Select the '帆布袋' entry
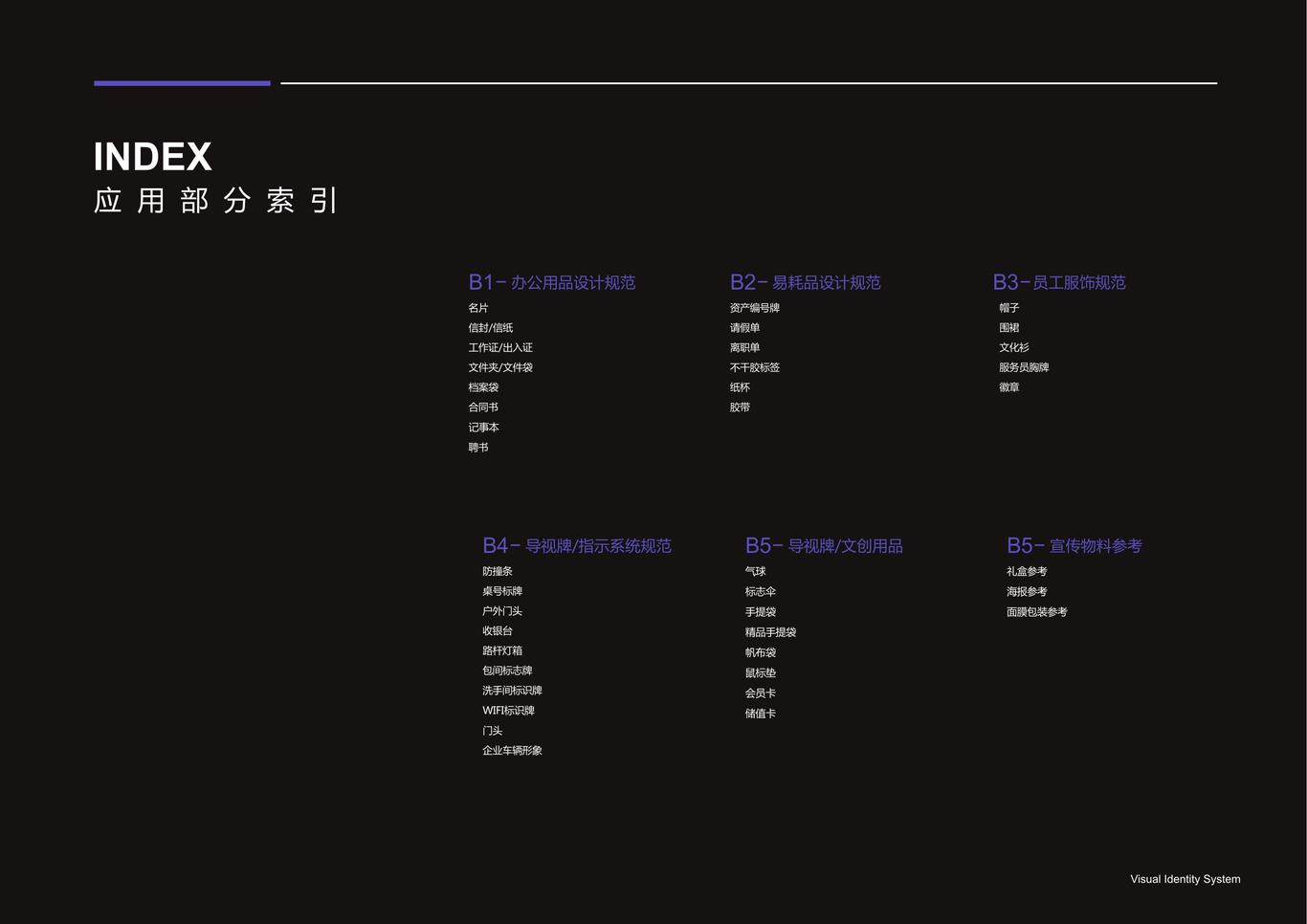The image size is (1307, 924). click(761, 652)
